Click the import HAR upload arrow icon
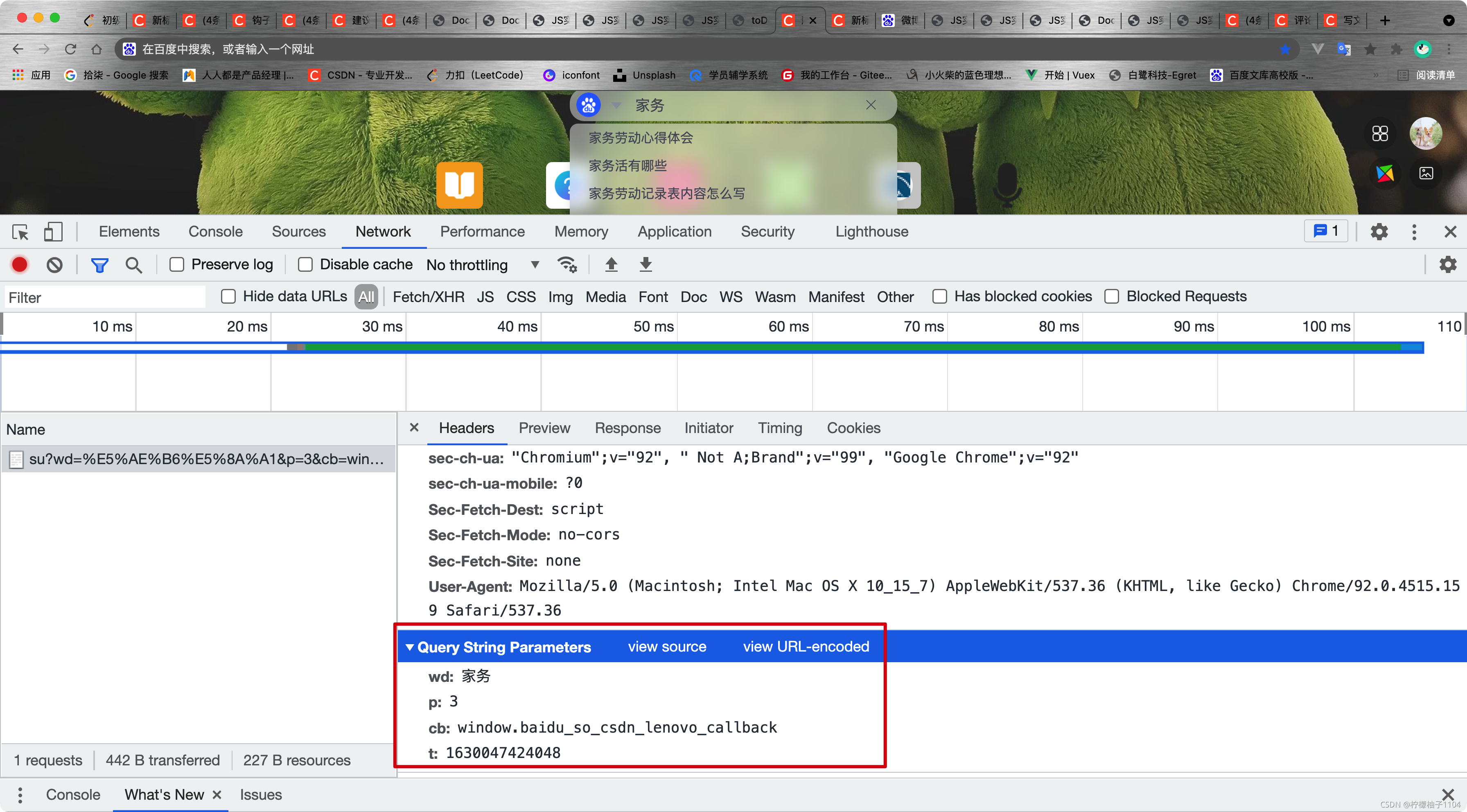This screenshot has width=1467, height=812. [x=611, y=264]
